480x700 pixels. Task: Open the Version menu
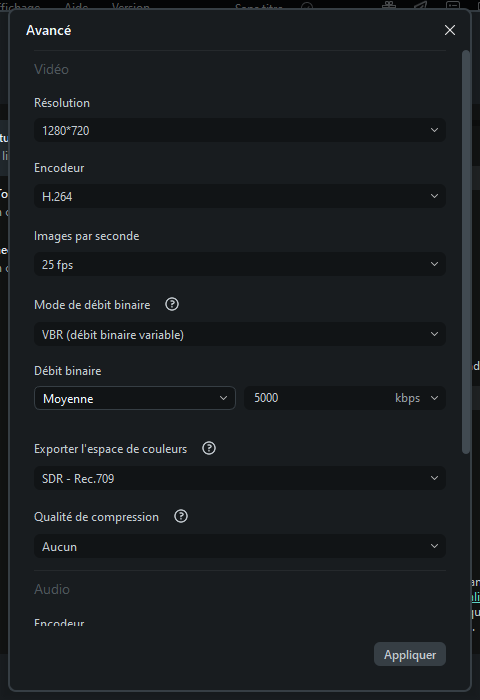tap(130, 6)
